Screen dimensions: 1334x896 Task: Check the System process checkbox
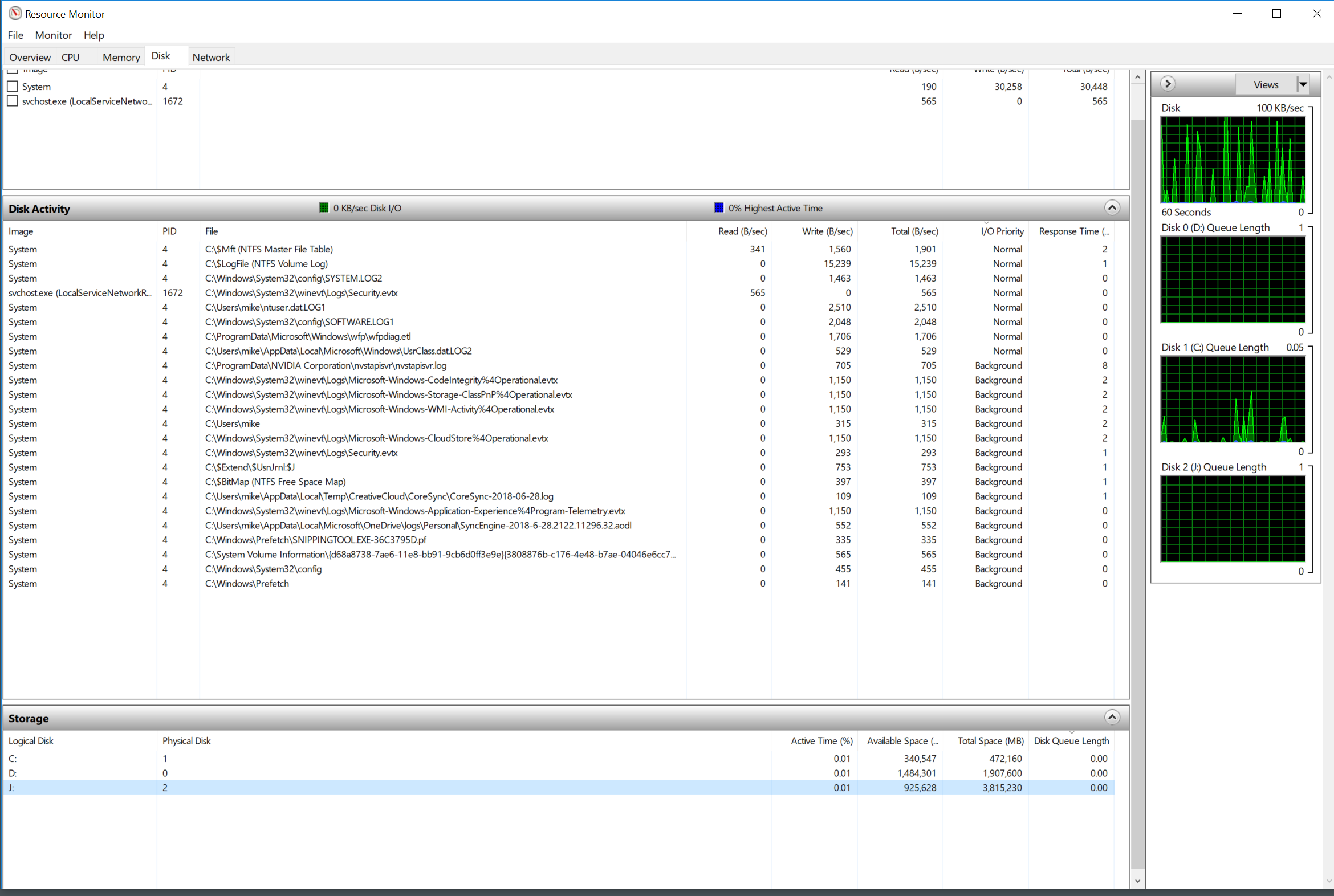point(13,86)
